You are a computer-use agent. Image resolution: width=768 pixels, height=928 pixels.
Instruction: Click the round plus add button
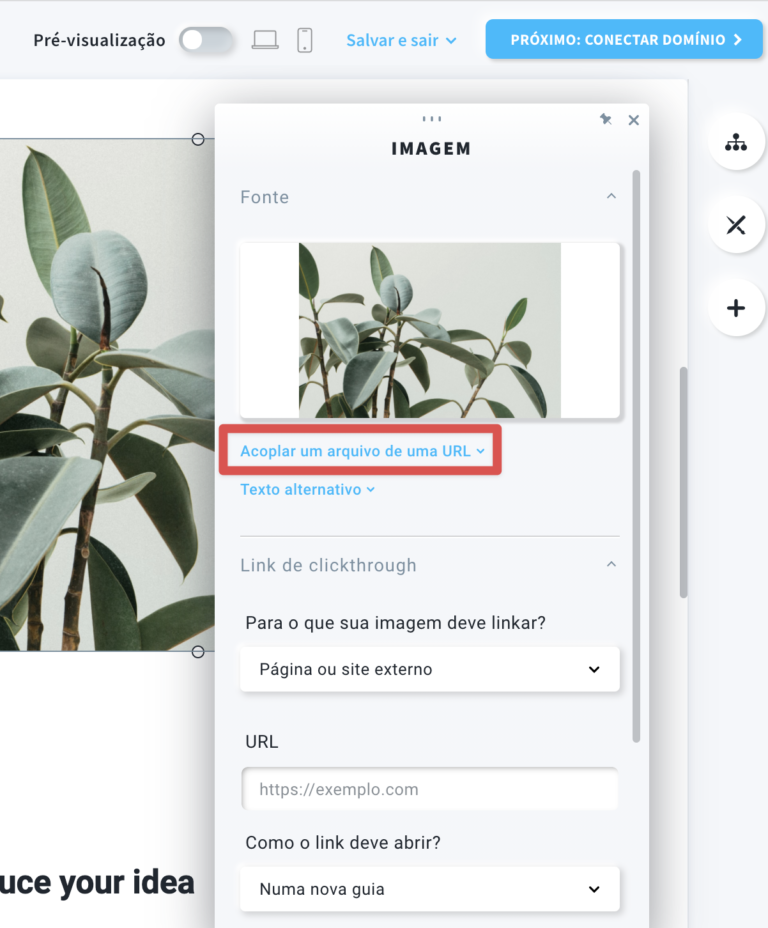pos(736,308)
